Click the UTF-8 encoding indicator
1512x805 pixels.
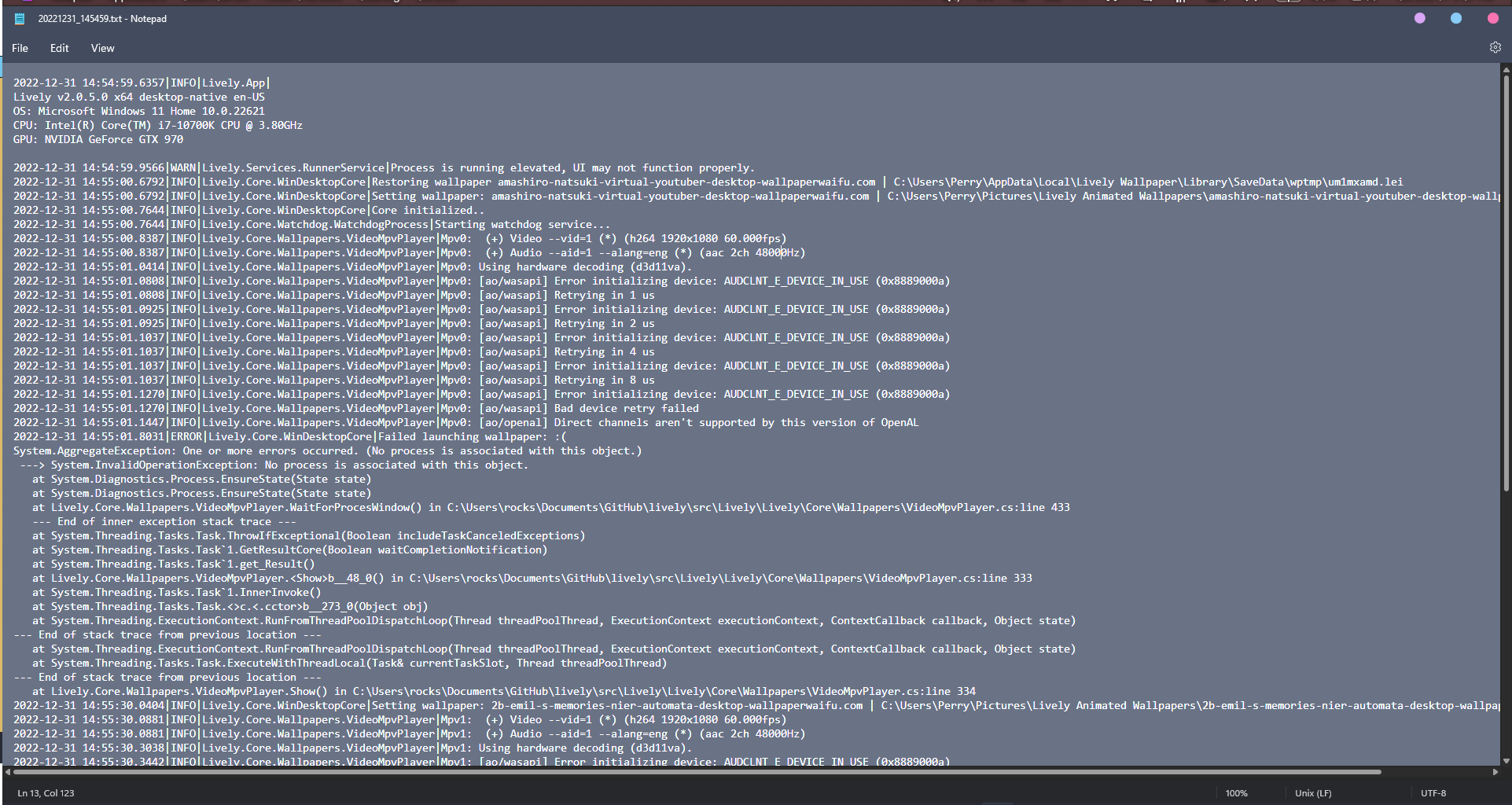1433,792
